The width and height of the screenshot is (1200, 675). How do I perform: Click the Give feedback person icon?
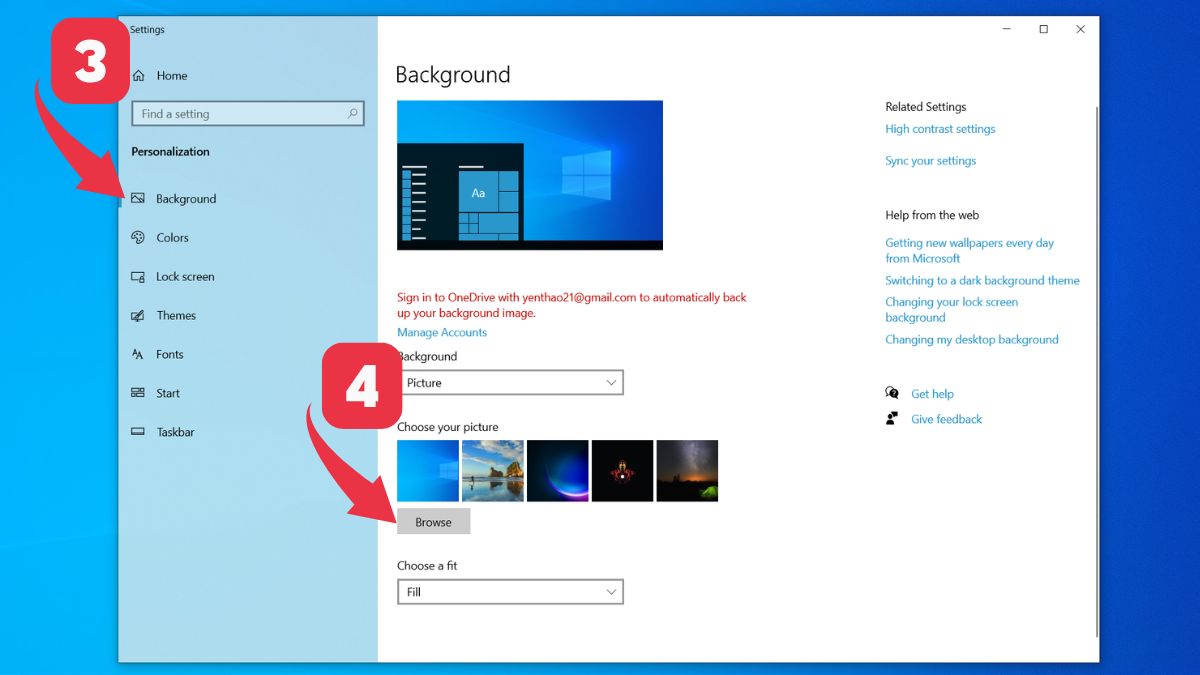click(x=892, y=419)
